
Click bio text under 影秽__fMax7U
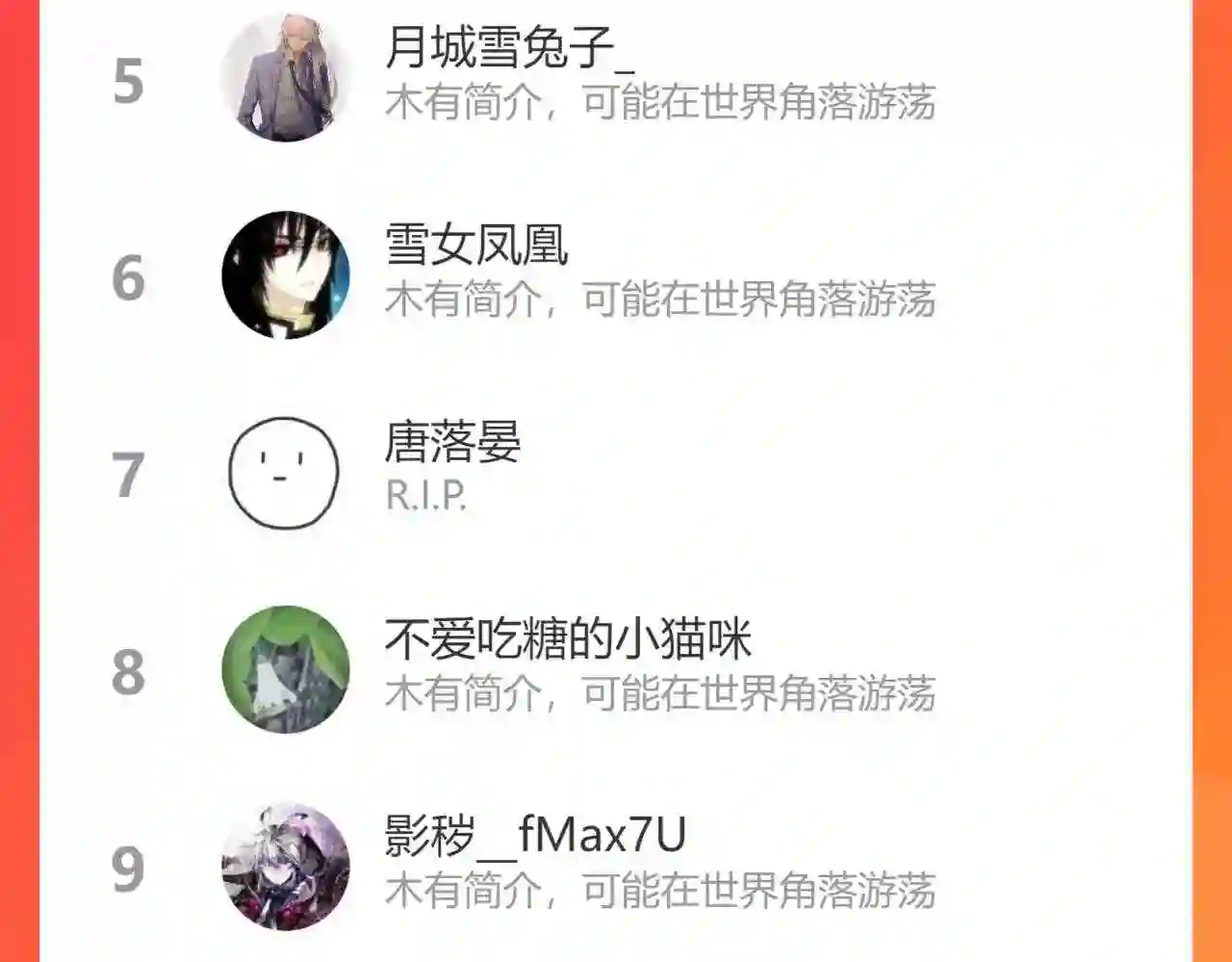[x=660, y=891]
